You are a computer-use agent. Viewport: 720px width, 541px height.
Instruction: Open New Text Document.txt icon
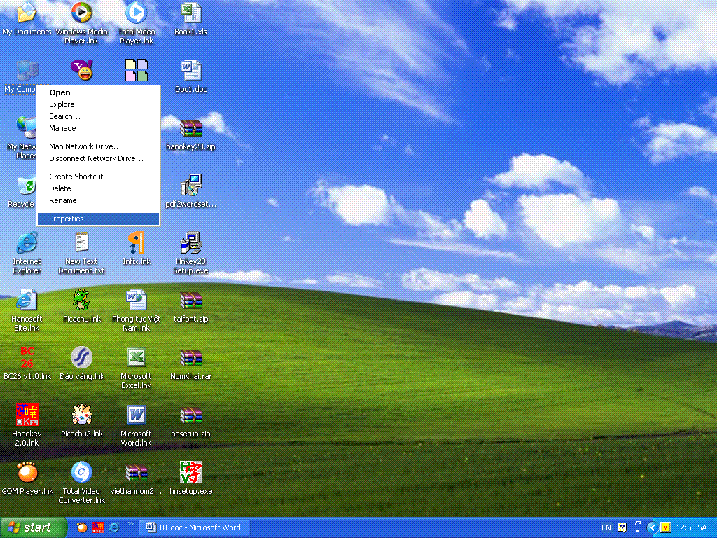coord(81,242)
